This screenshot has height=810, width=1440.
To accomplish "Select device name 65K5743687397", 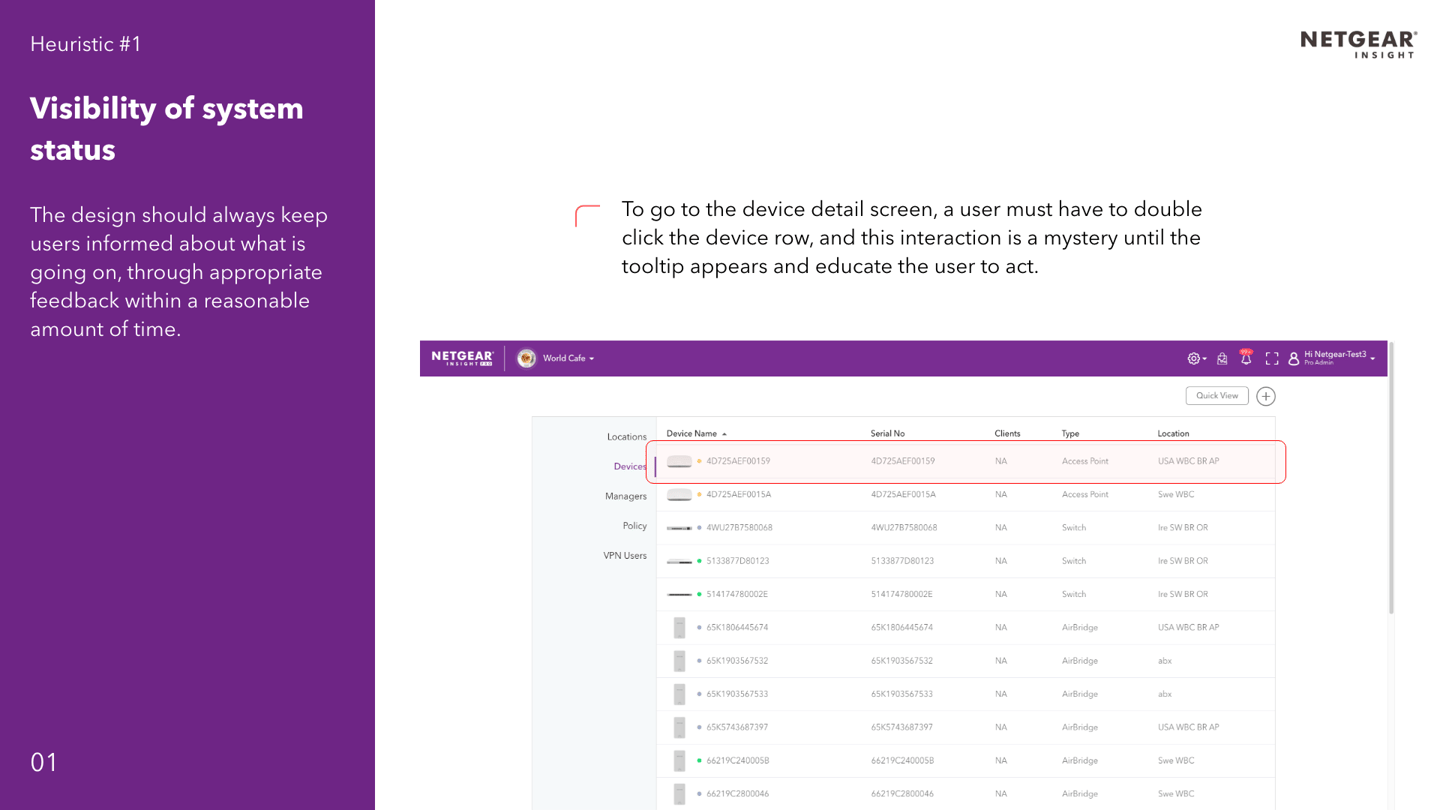I will click(737, 728).
